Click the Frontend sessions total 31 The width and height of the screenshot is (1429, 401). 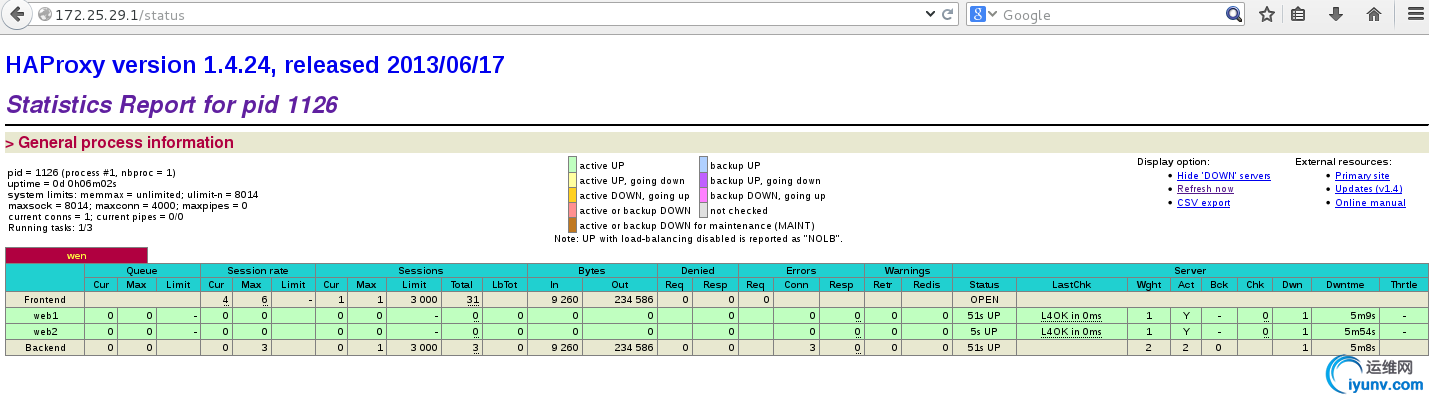473,299
